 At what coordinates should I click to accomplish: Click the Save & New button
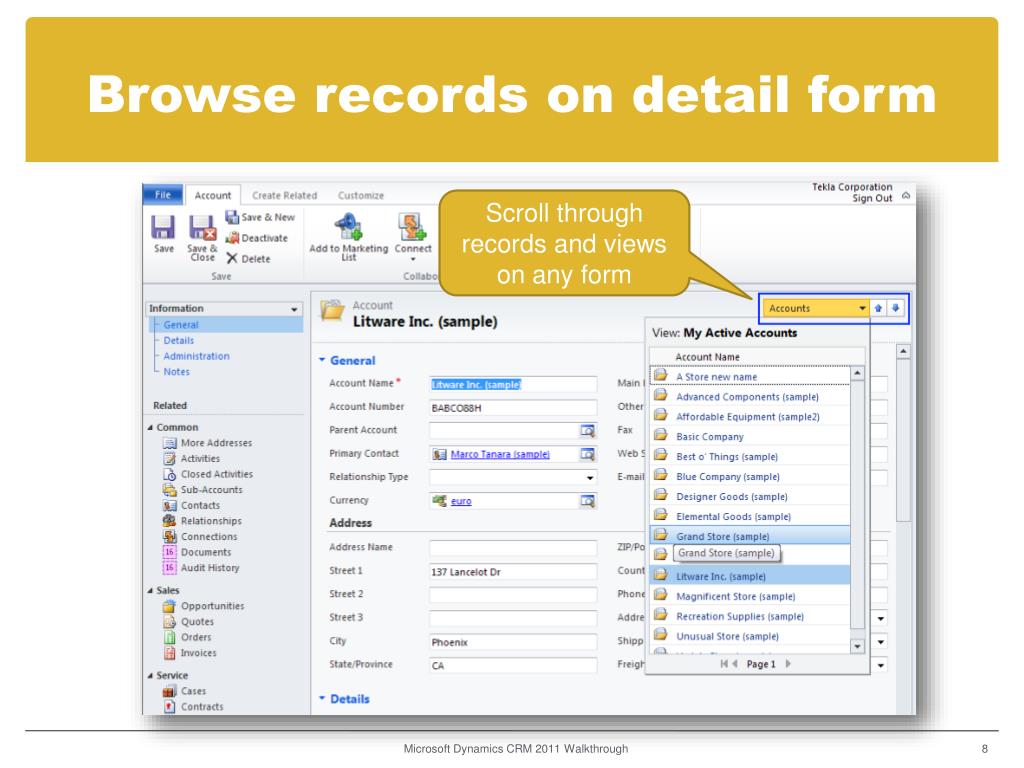pyautogui.click(x=260, y=217)
